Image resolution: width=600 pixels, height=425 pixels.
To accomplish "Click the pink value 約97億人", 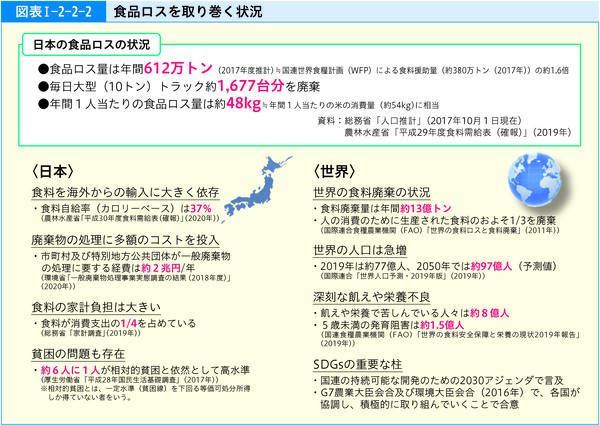I will coord(491,266).
